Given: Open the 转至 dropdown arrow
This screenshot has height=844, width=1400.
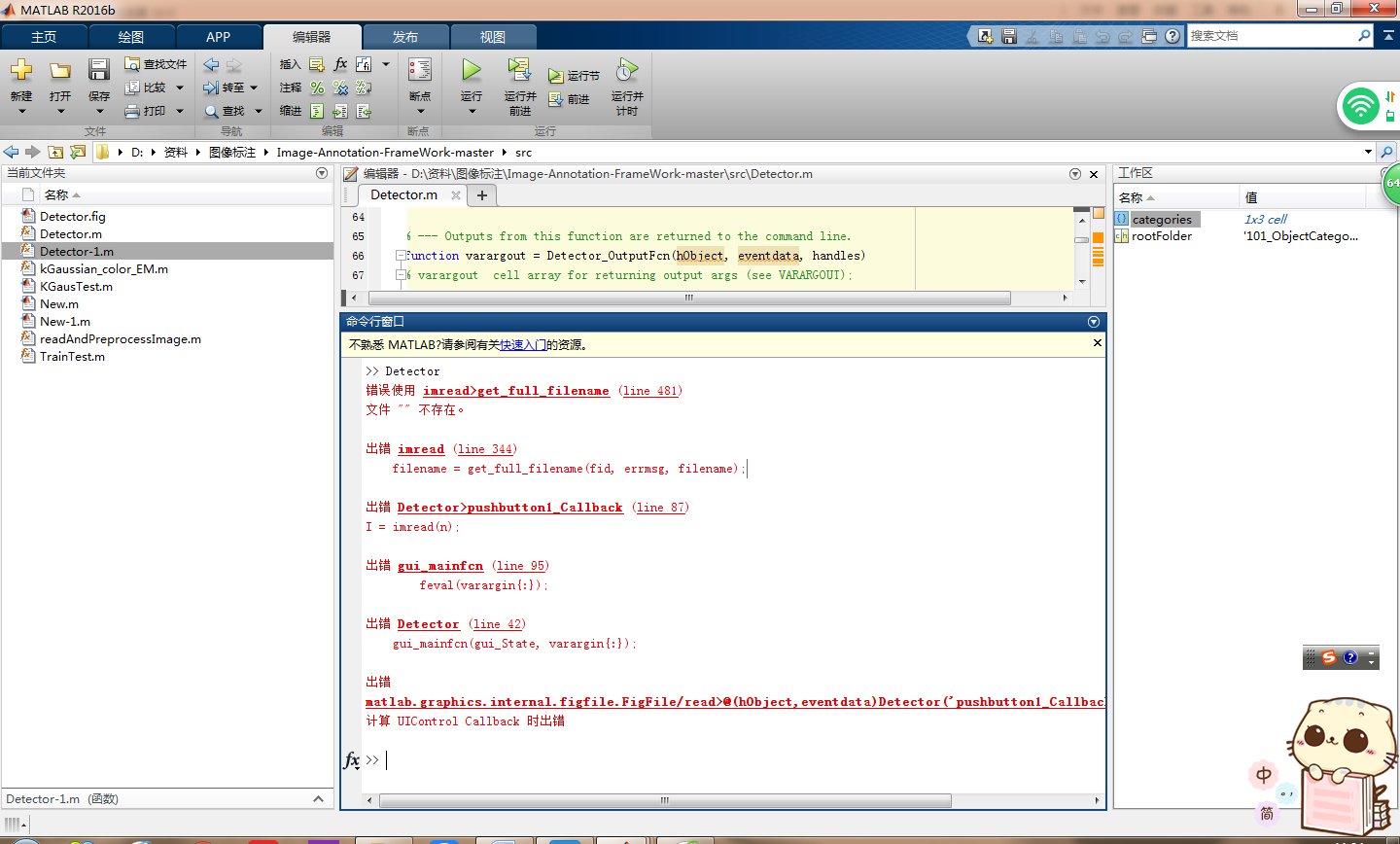Looking at the screenshot, I should (255, 88).
